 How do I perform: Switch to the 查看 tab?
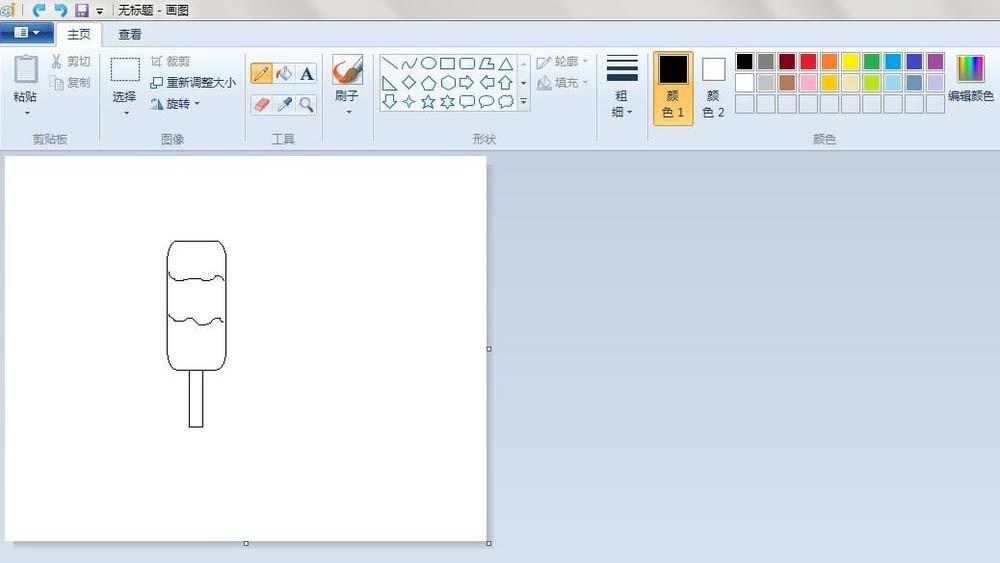pyautogui.click(x=130, y=34)
